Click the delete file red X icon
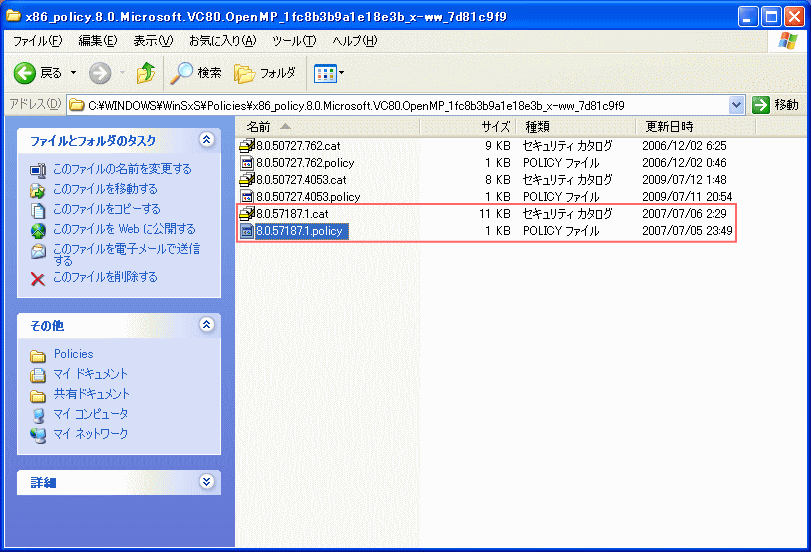811x552 pixels. (38, 277)
